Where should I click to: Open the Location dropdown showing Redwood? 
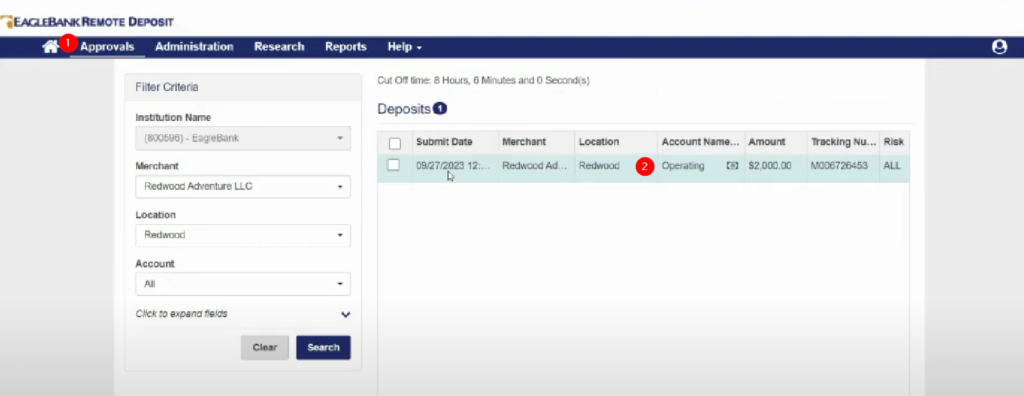pos(243,235)
